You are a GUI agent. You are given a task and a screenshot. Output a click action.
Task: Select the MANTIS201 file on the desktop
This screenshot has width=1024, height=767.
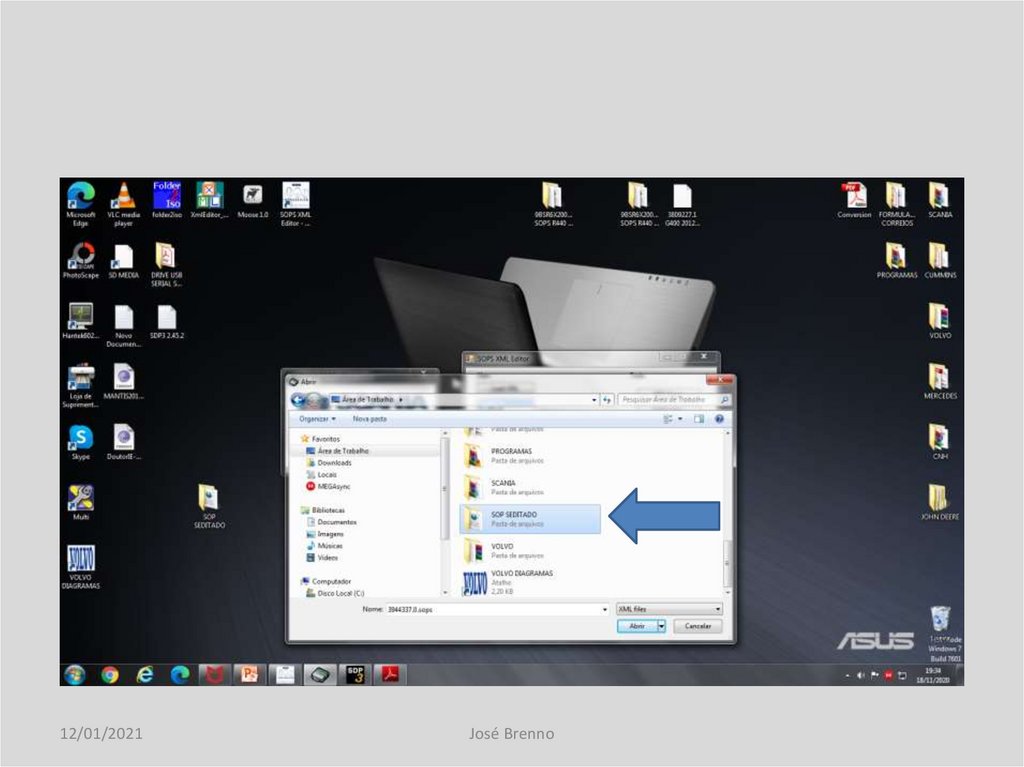point(123,382)
